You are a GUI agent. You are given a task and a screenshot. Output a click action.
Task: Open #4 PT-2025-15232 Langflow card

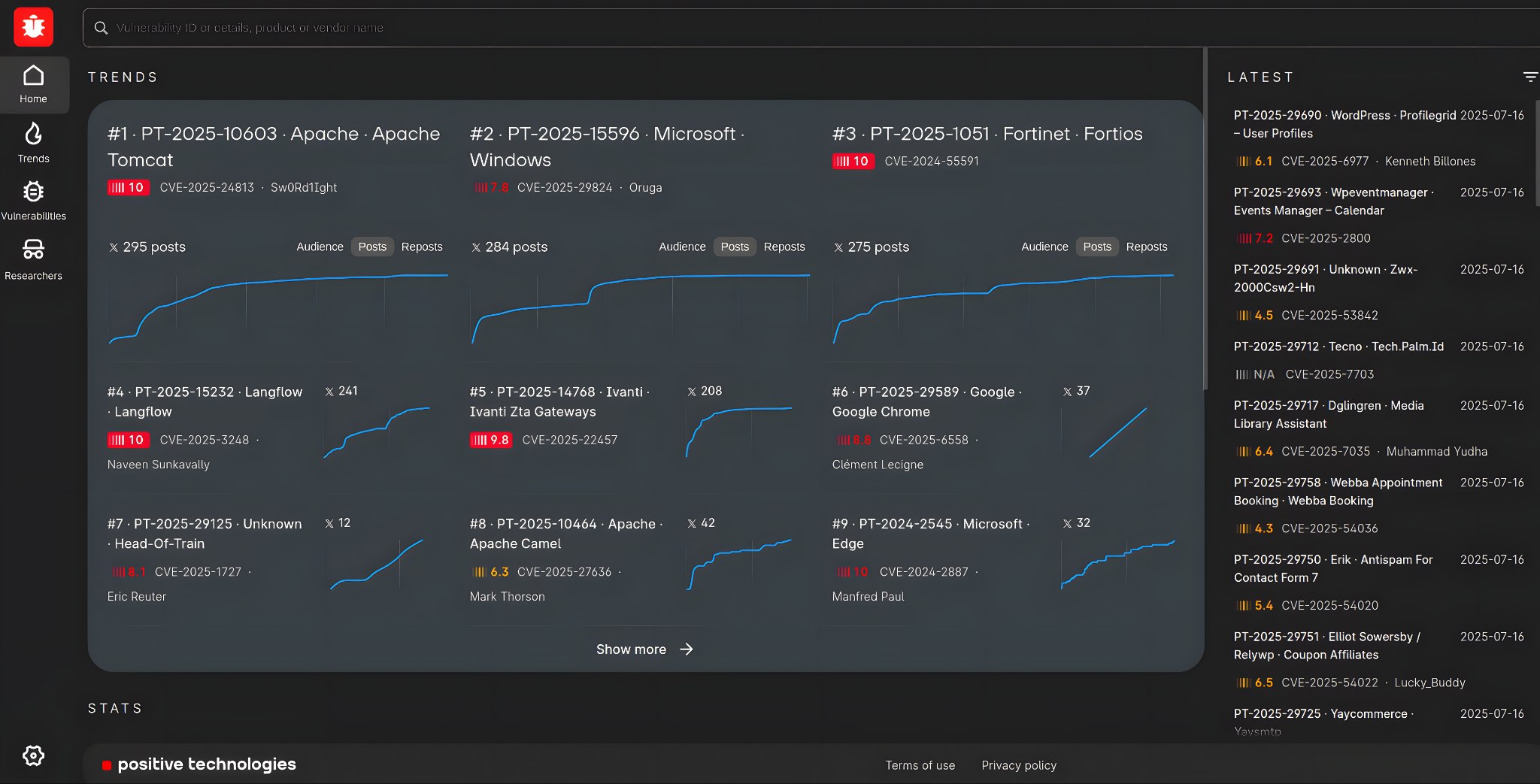coord(205,402)
